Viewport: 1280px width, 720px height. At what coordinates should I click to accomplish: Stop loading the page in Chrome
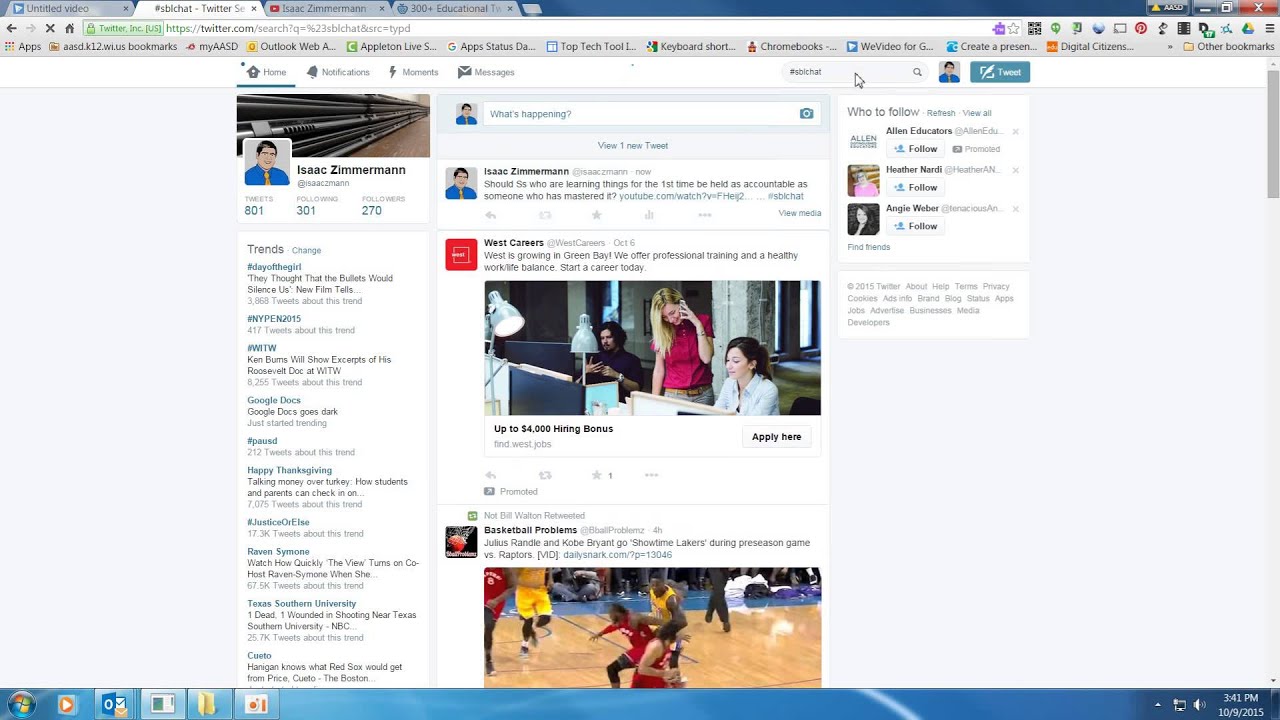pos(49,29)
